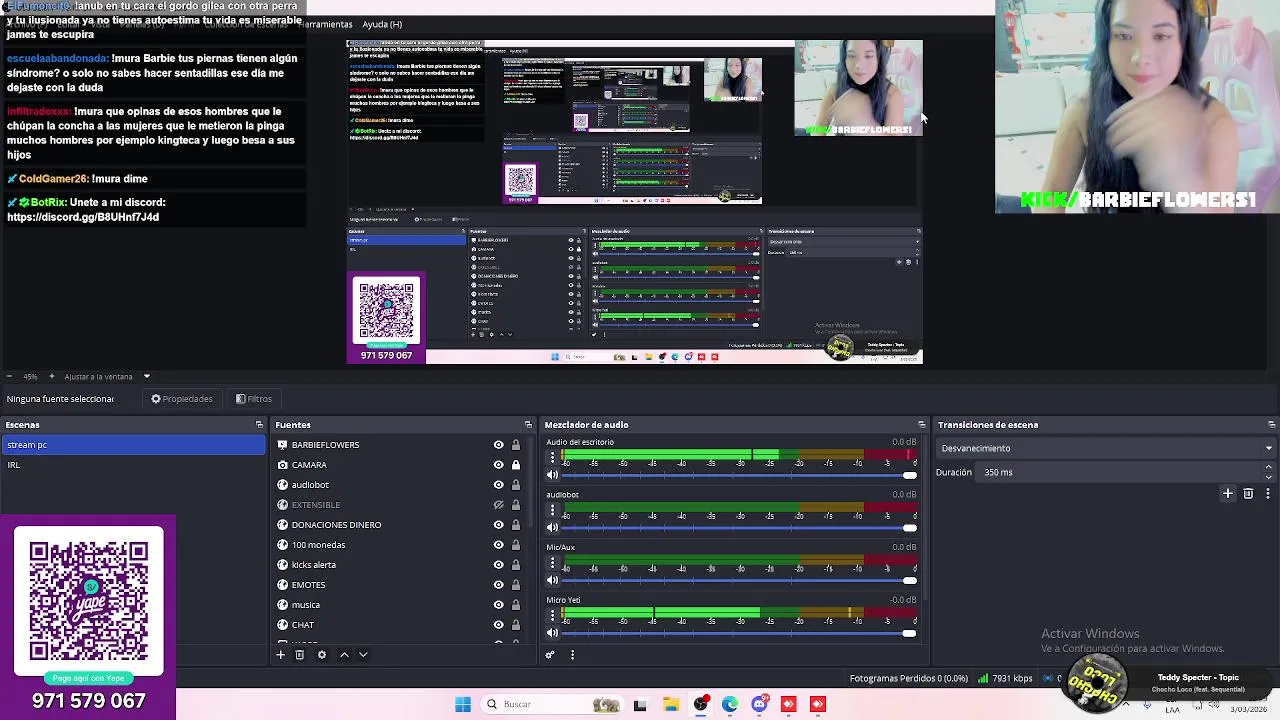Hide the 100 monedas source

pos(498,545)
